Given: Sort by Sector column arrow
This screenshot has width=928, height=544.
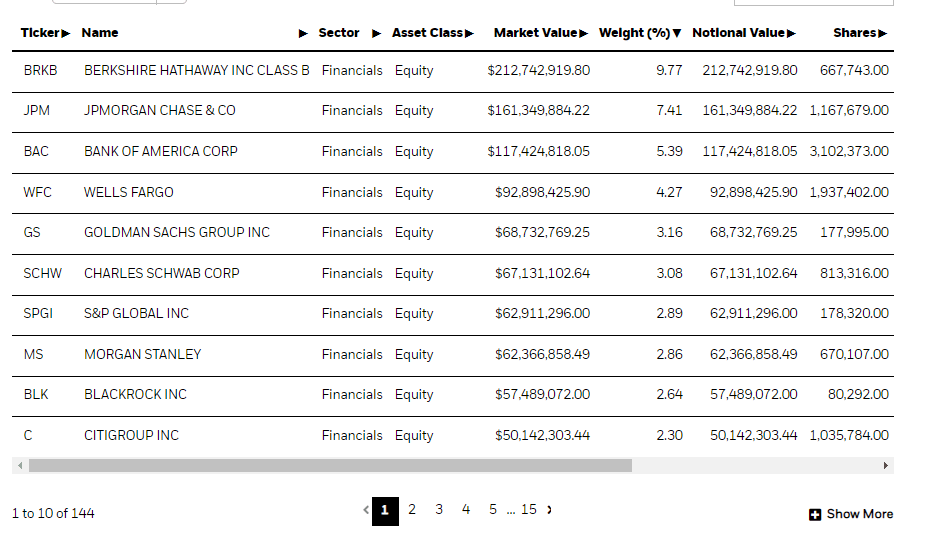Looking at the screenshot, I should (376, 33).
